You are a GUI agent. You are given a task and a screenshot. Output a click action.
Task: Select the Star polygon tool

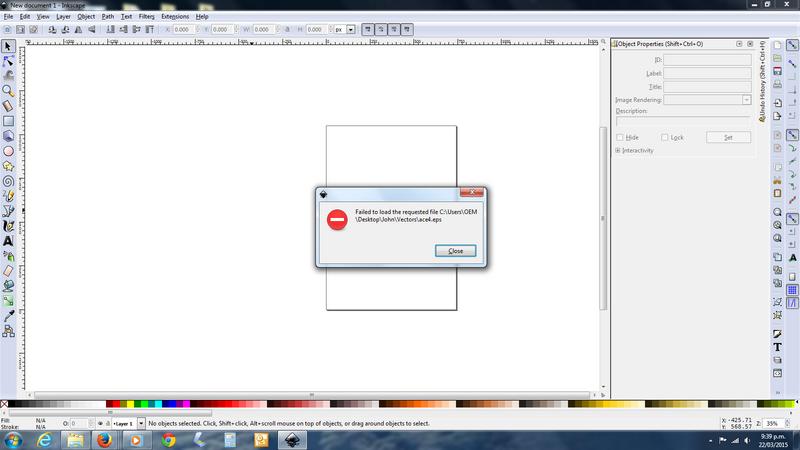[8, 166]
